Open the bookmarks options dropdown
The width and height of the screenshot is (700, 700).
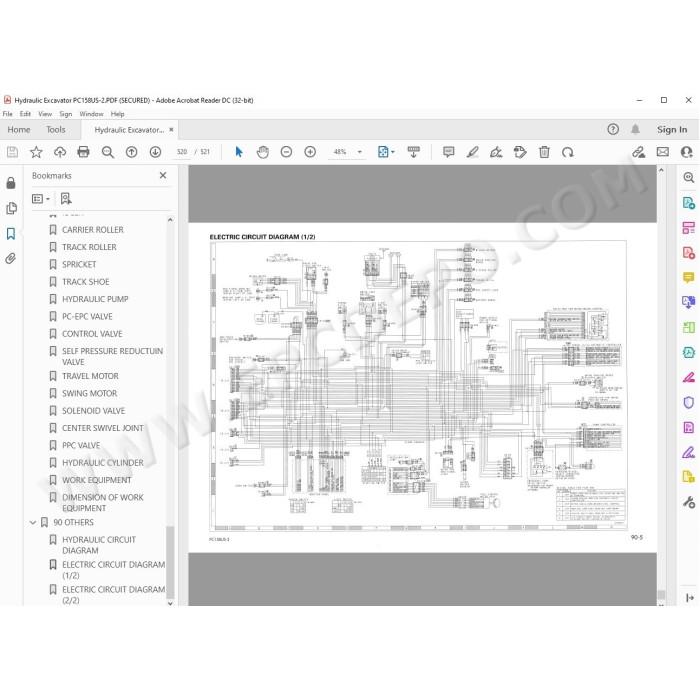tap(41, 199)
